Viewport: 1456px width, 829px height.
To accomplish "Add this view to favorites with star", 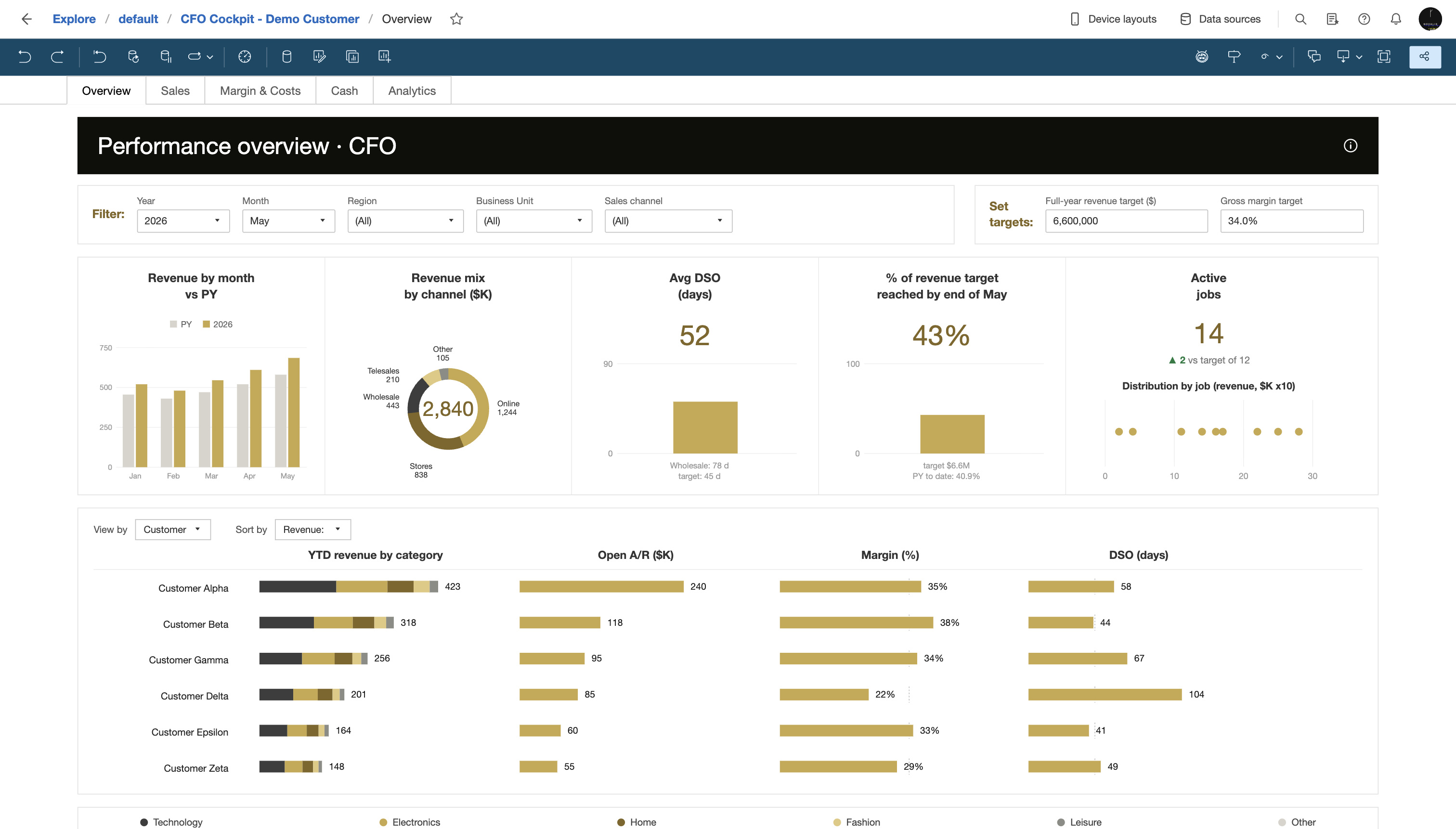I will (456, 19).
